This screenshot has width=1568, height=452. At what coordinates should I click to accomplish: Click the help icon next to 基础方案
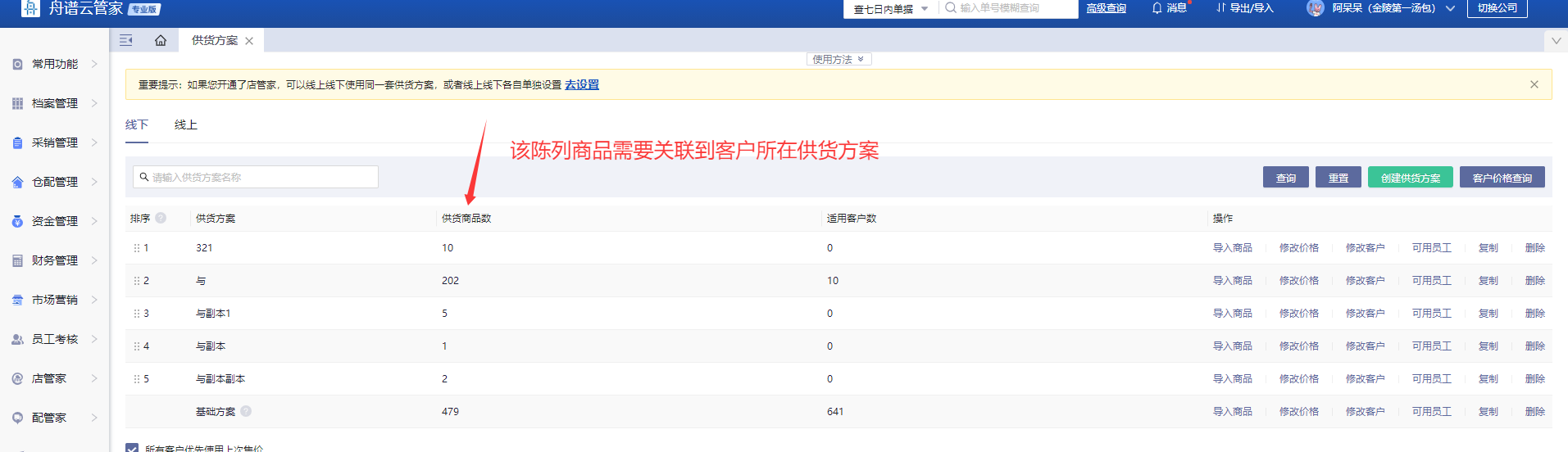246,411
